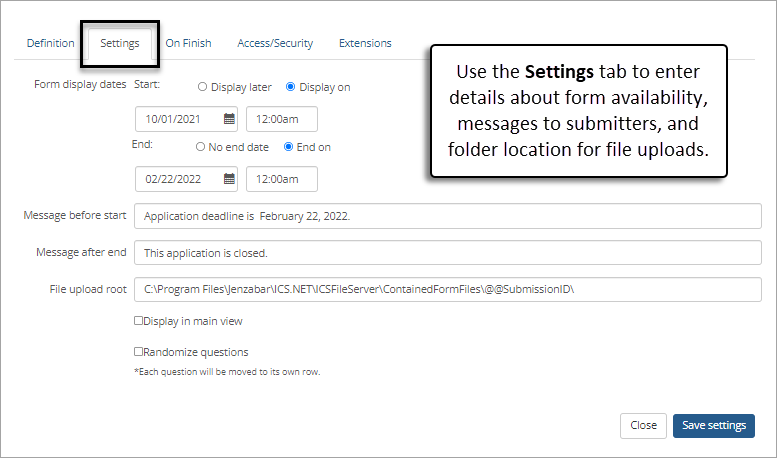The width and height of the screenshot is (778, 458).
Task: Toggle the Randomize questions checkbox
Action: (139, 352)
